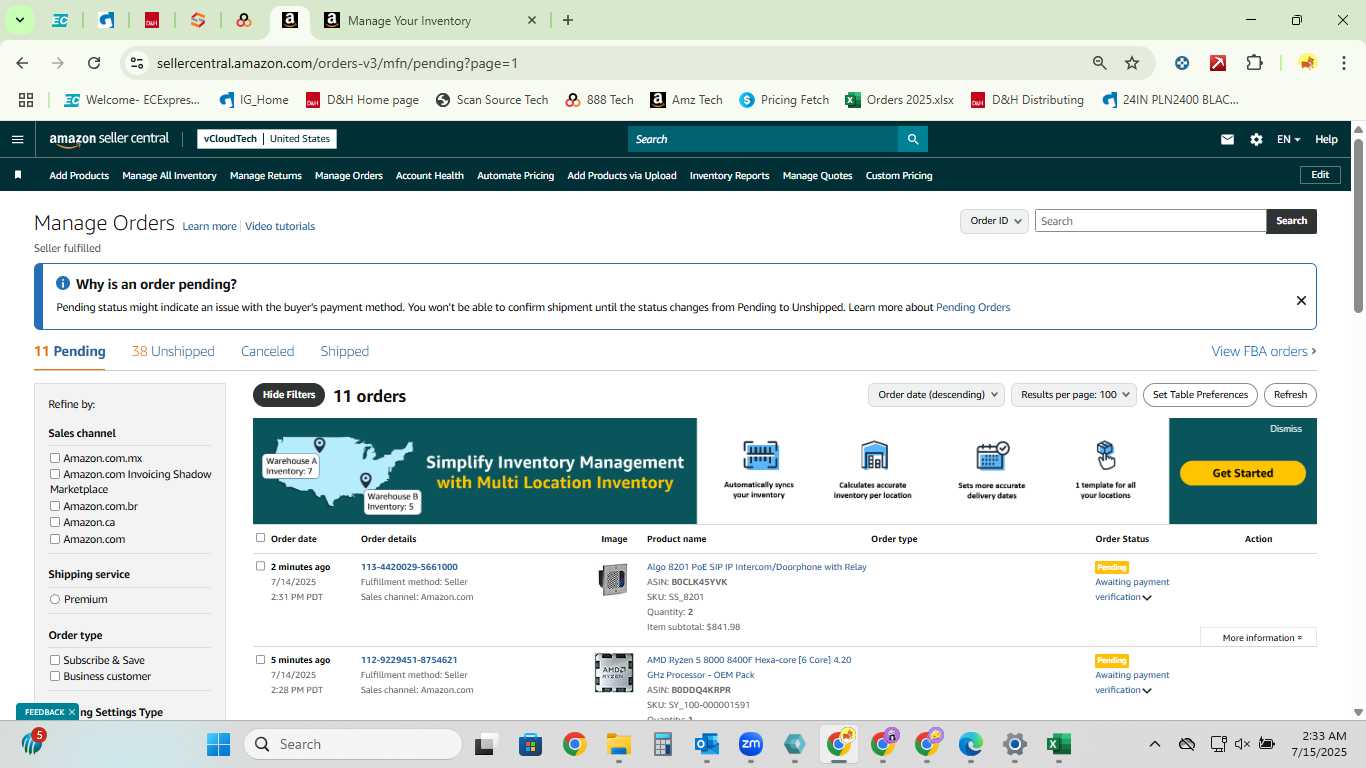This screenshot has width=1366, height=768.
Task: Open the Windows Start button
Action: (x=218, y=744)
